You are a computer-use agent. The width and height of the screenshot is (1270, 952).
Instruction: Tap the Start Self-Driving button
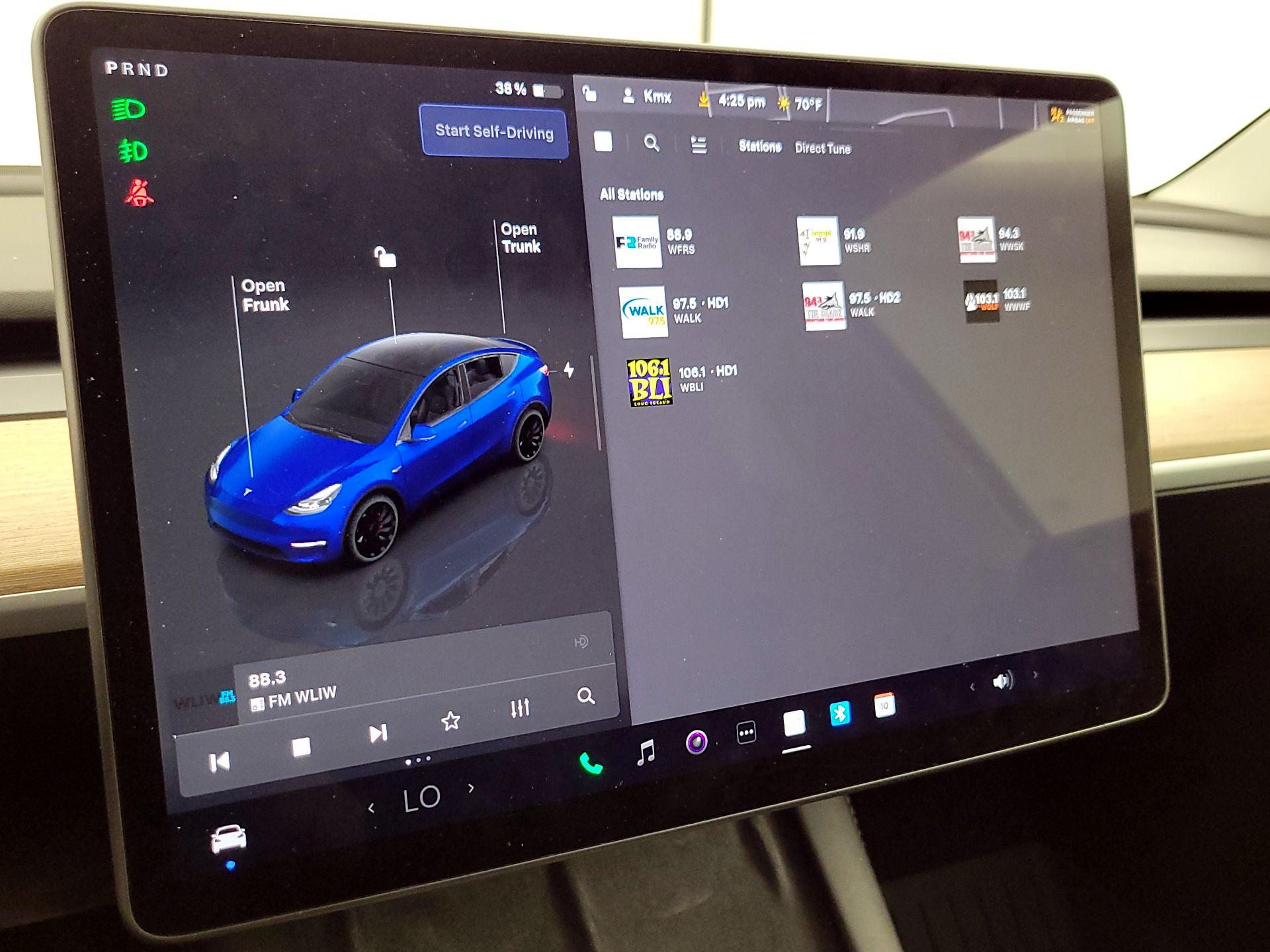click(494, 132)
